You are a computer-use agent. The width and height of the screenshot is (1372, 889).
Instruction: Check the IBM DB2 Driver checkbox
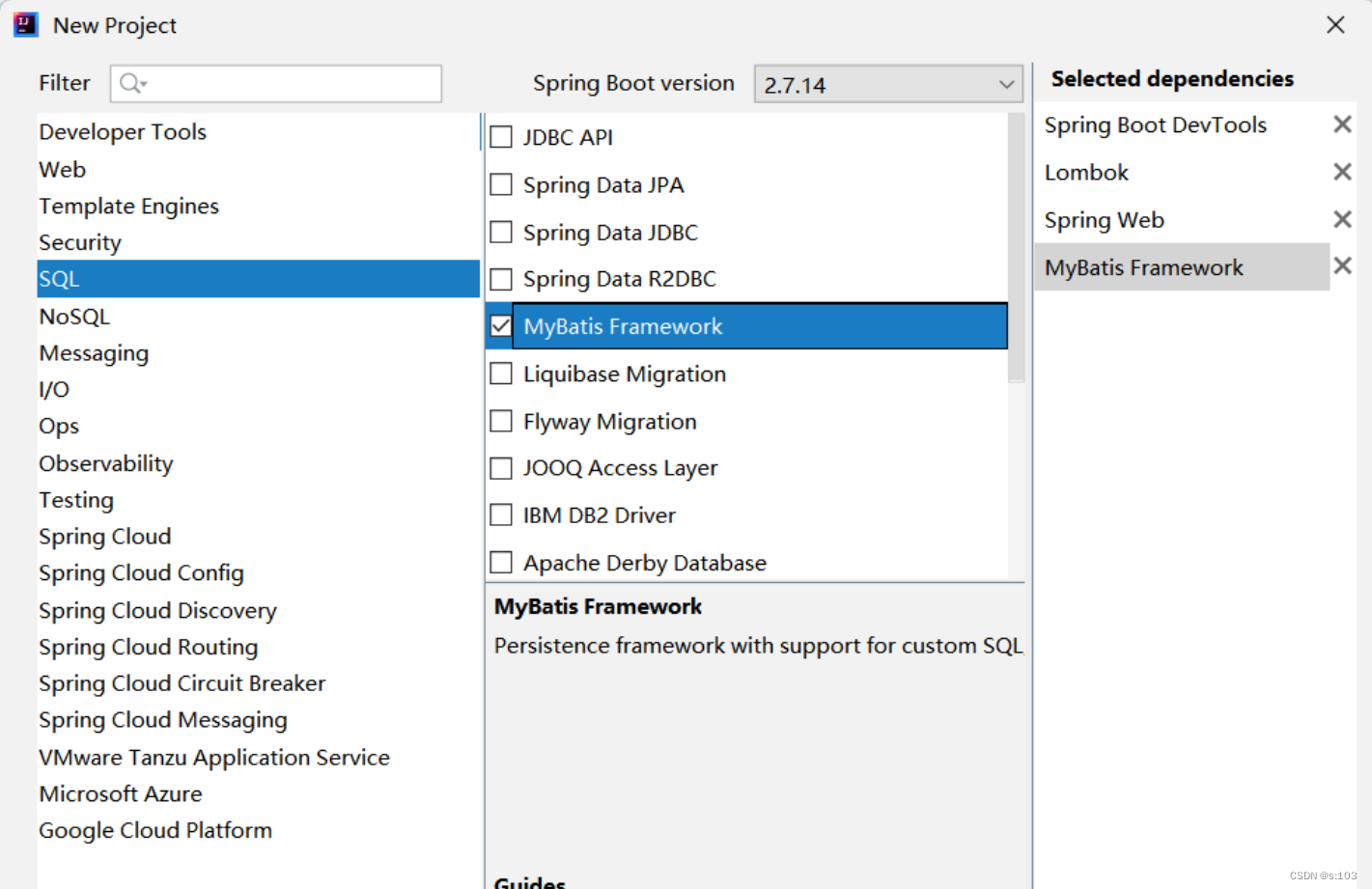501,515
